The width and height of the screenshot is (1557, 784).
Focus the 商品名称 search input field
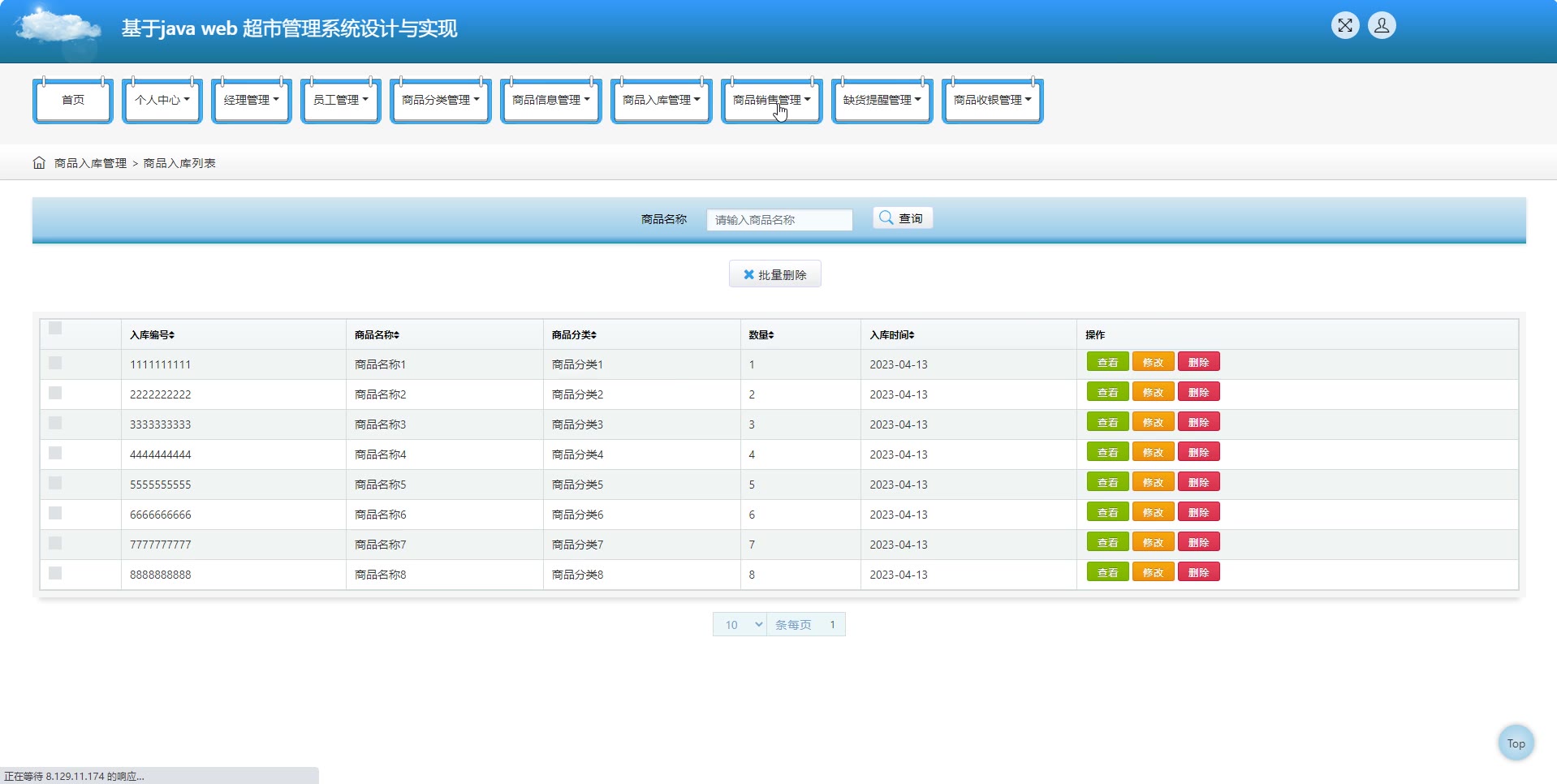click(x=778, y=220)
